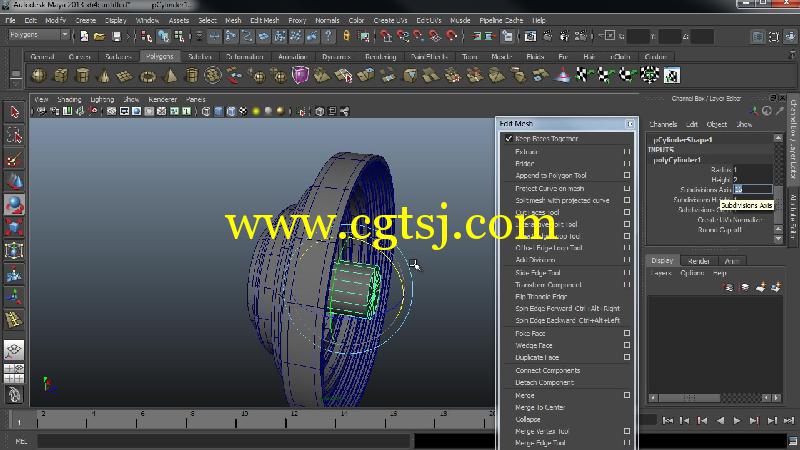Click the purple cube shelf icon
Image resolution: width=800 pixels, height=450 pixels.
(301, 76)
